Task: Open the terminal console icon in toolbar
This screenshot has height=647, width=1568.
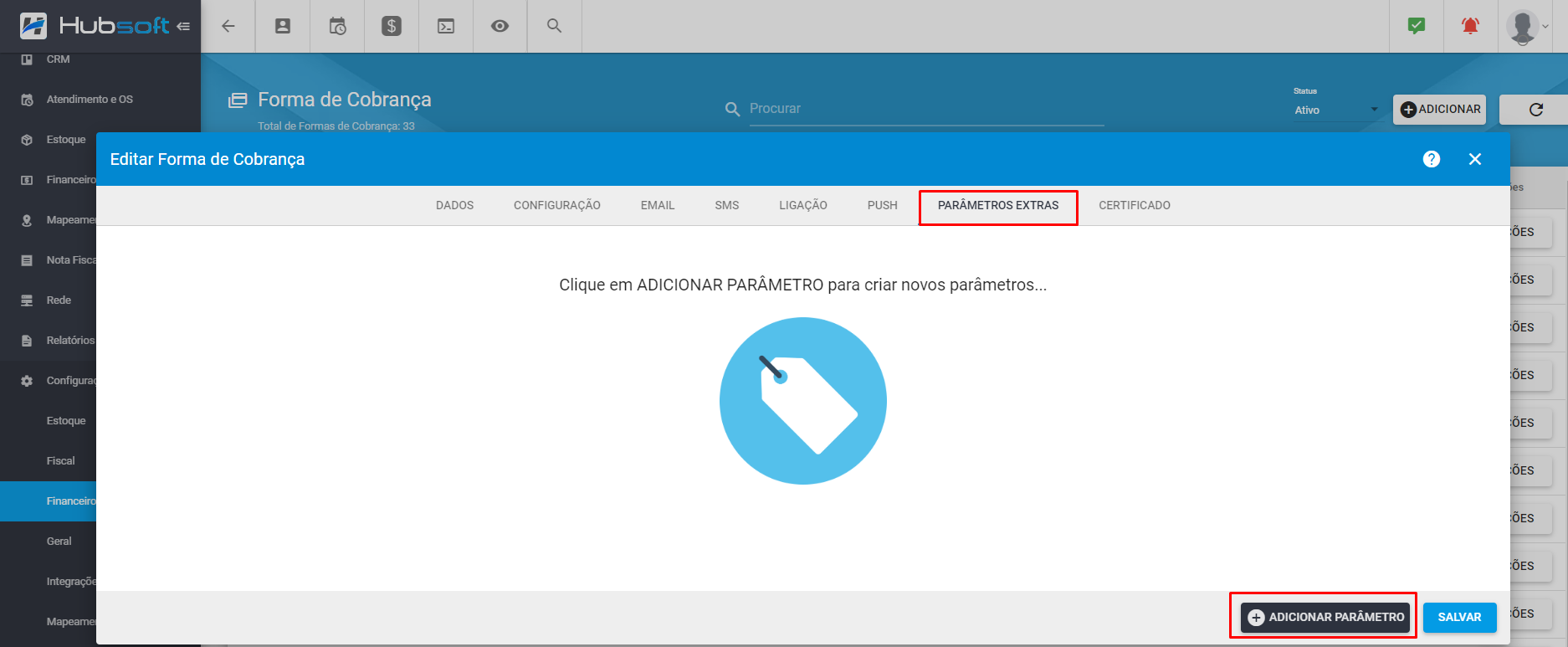Action: [446, 26]
